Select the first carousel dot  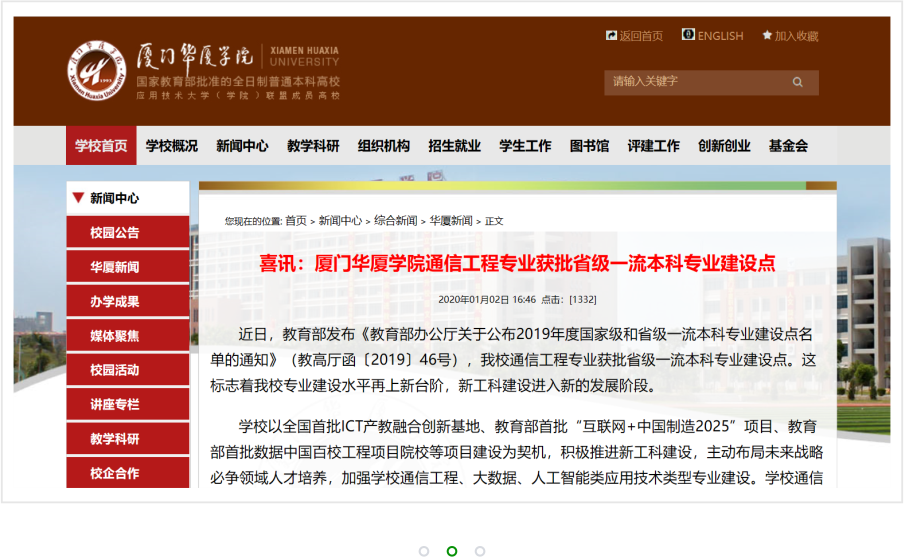coord(424,551)
